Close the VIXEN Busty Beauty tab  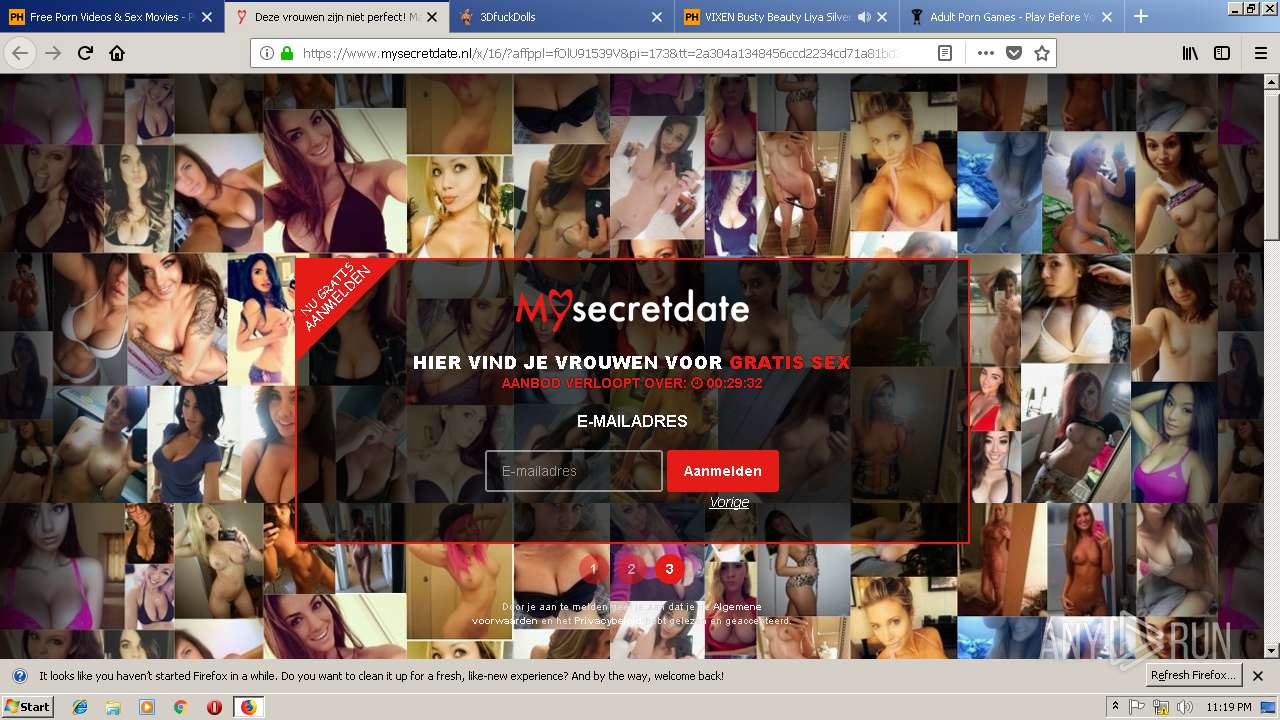pos(882,17)
